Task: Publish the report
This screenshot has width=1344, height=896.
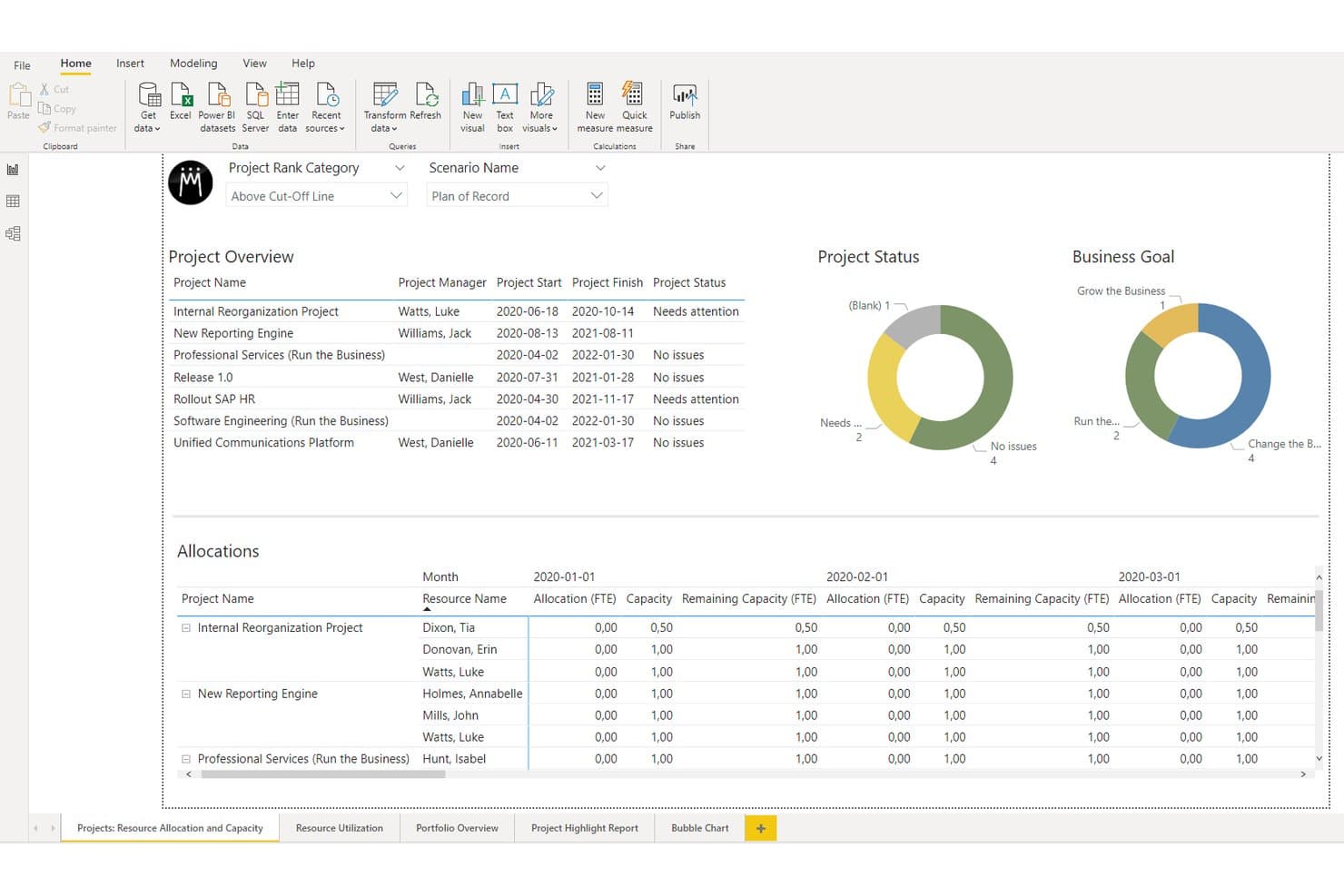Action: pos(685,101)
